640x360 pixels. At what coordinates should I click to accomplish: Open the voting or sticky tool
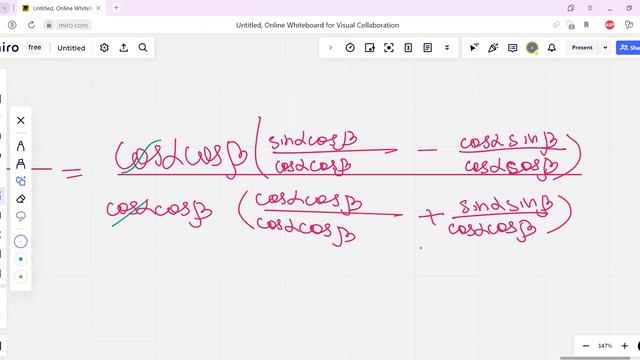369,48
